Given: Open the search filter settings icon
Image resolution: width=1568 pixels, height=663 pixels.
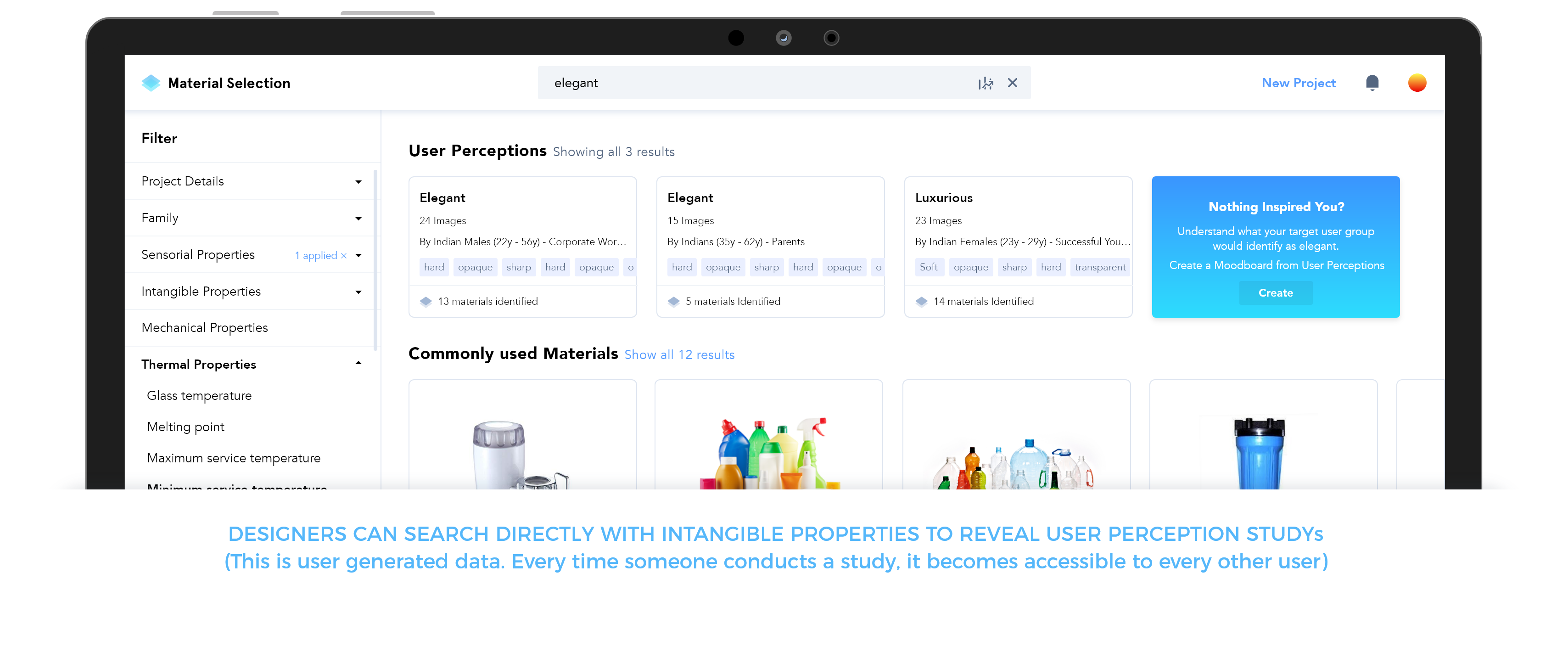Looking at the screenshot, I should (985, 83).
